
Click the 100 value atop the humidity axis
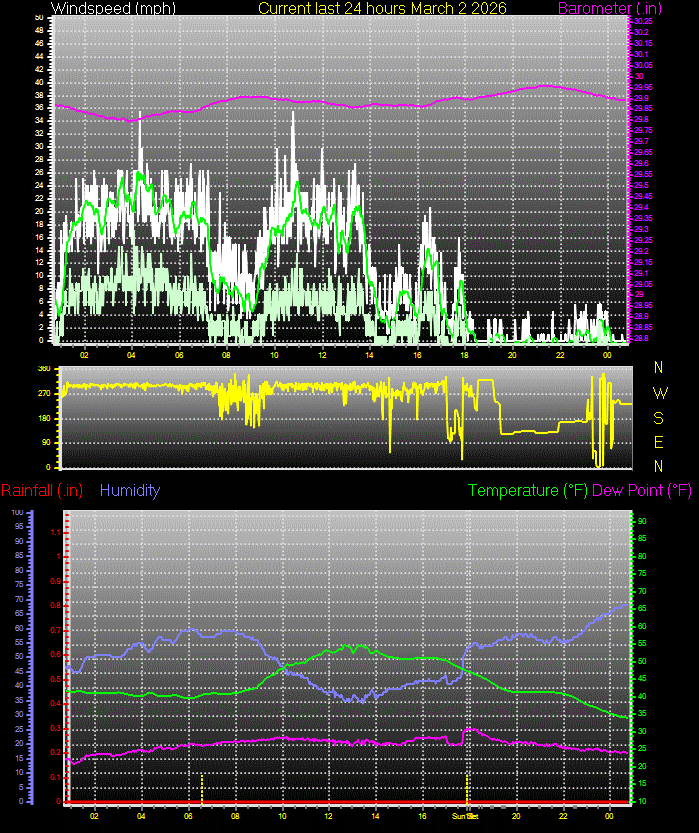(17, 512)
